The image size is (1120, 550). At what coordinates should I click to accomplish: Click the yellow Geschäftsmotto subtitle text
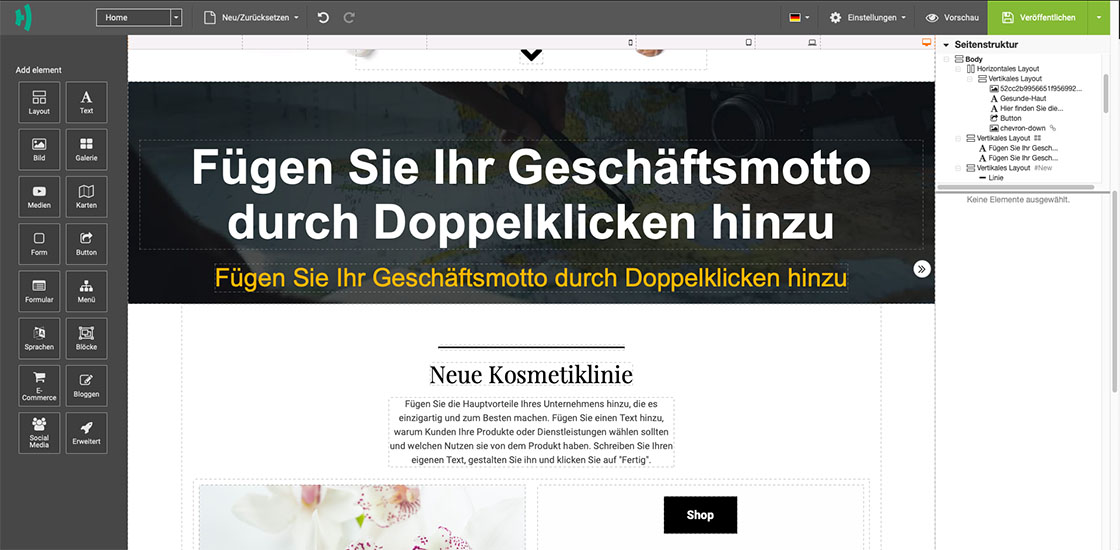531,277
